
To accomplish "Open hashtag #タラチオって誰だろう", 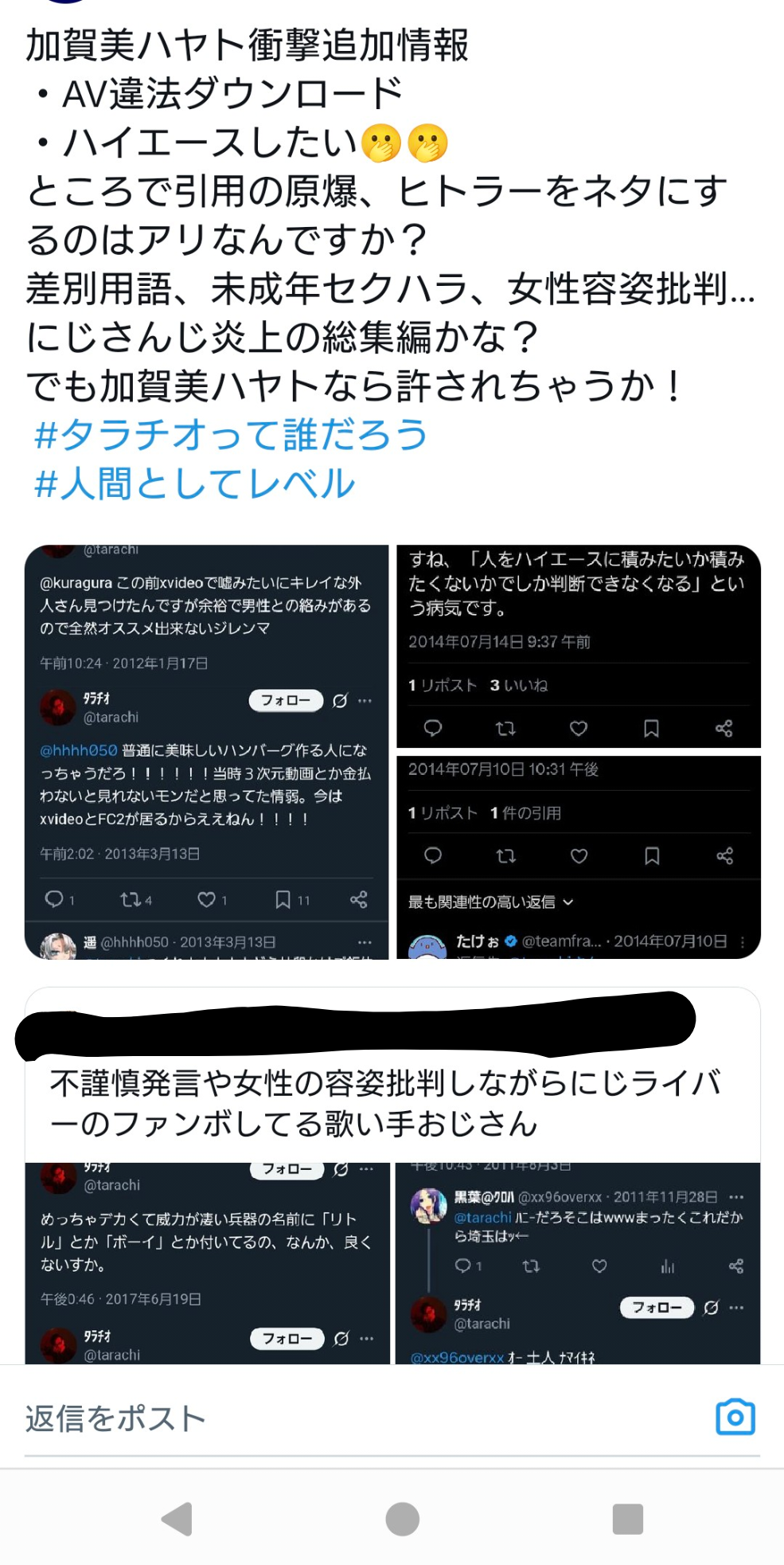I will pyautogui.click(x=231, y=435).
